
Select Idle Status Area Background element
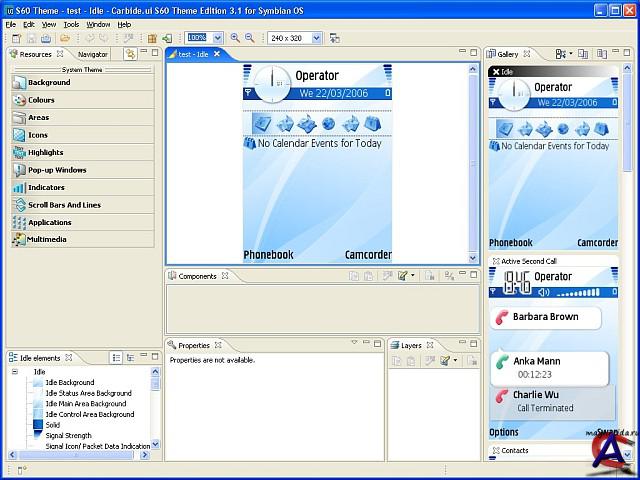click(x=88, y=393)
